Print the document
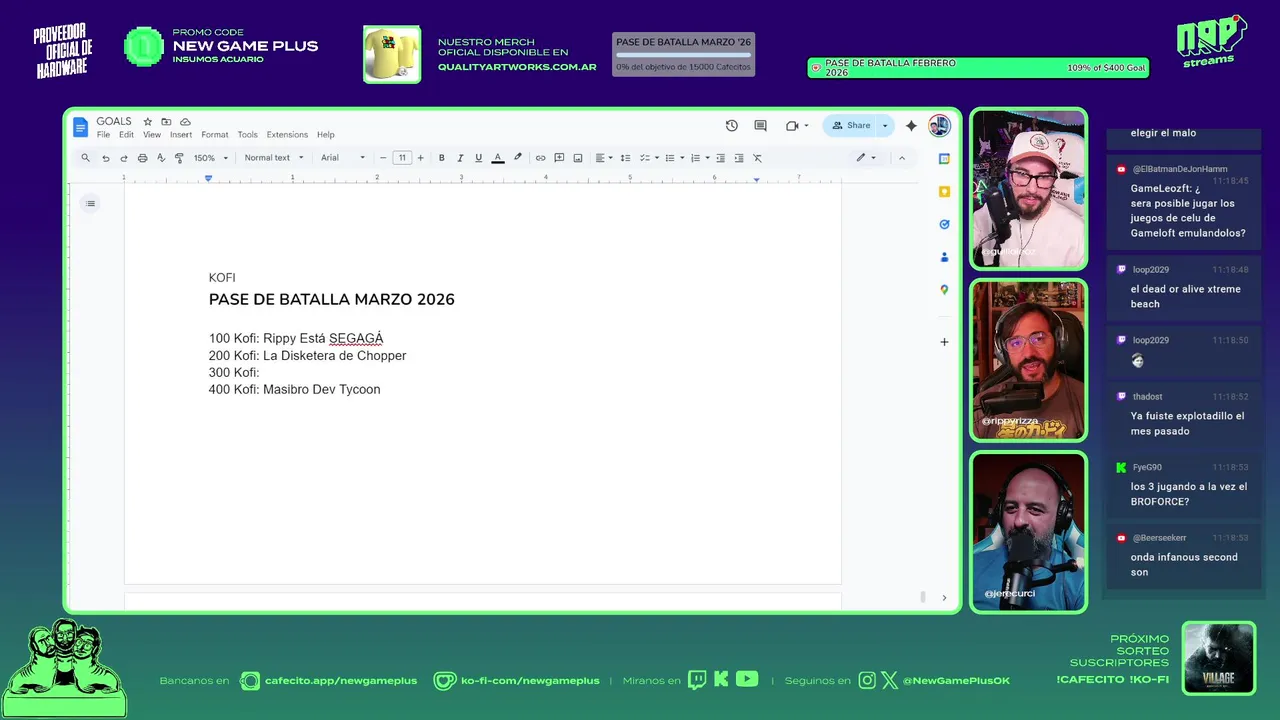The height and width of the screenshot is (720, 1280). coord(142,158)
